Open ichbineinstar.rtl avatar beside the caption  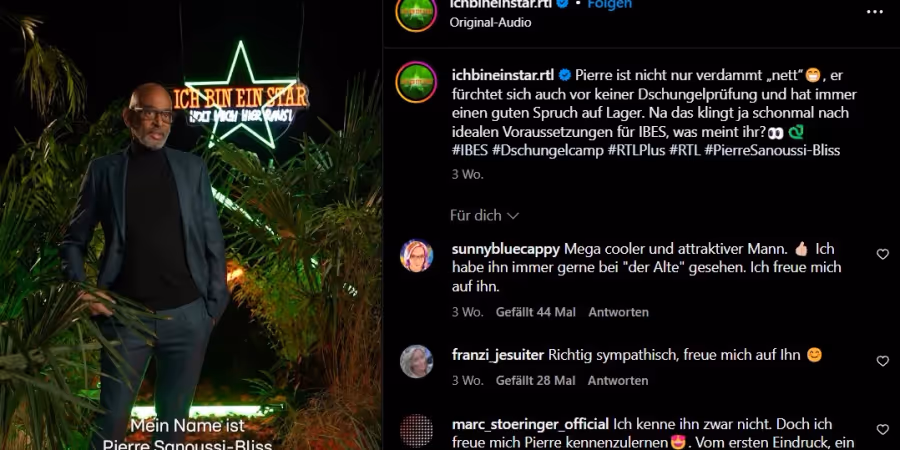(416, 82)
